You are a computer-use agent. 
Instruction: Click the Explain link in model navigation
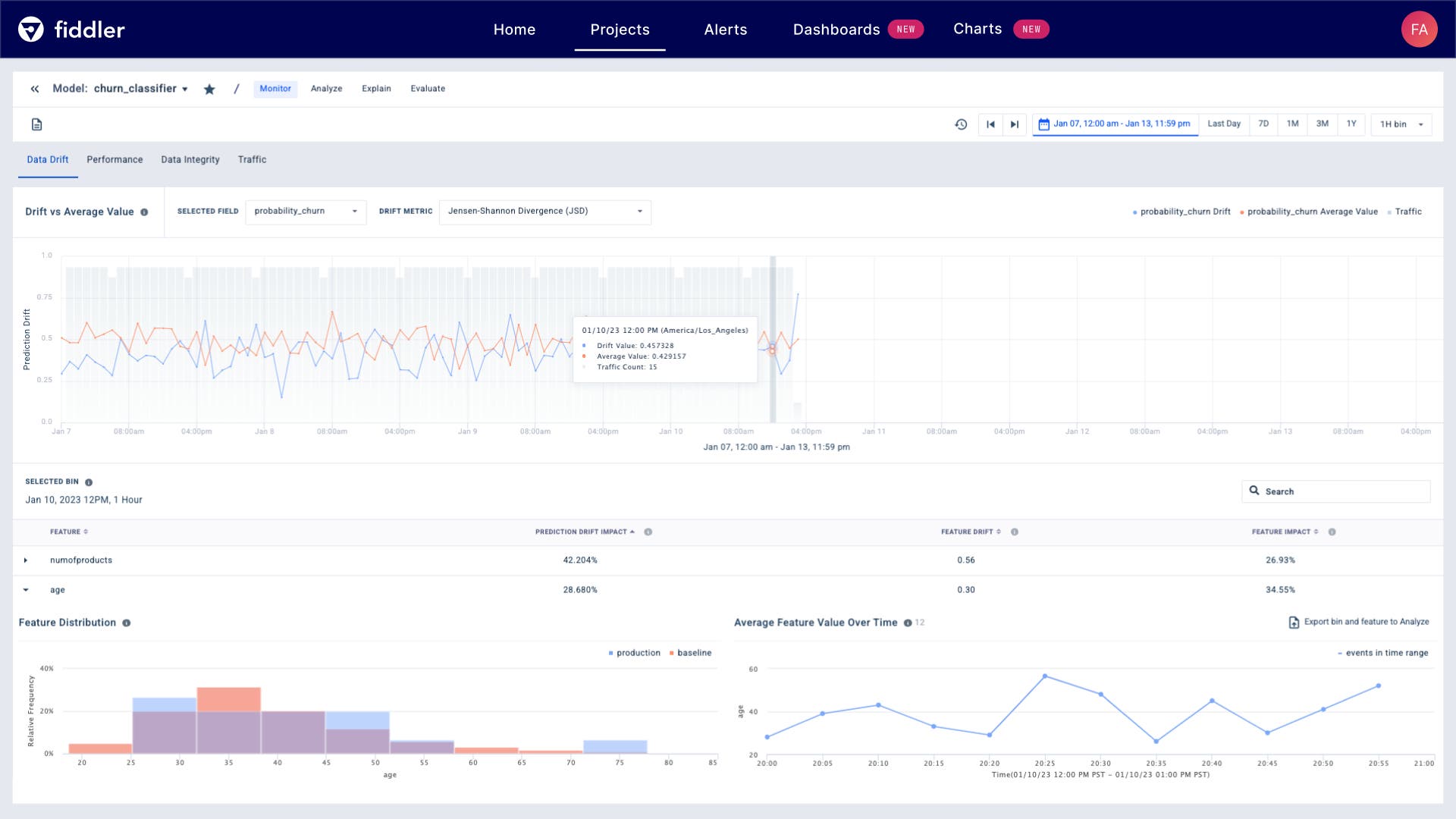pyautogui.click(x=377, y=89)
